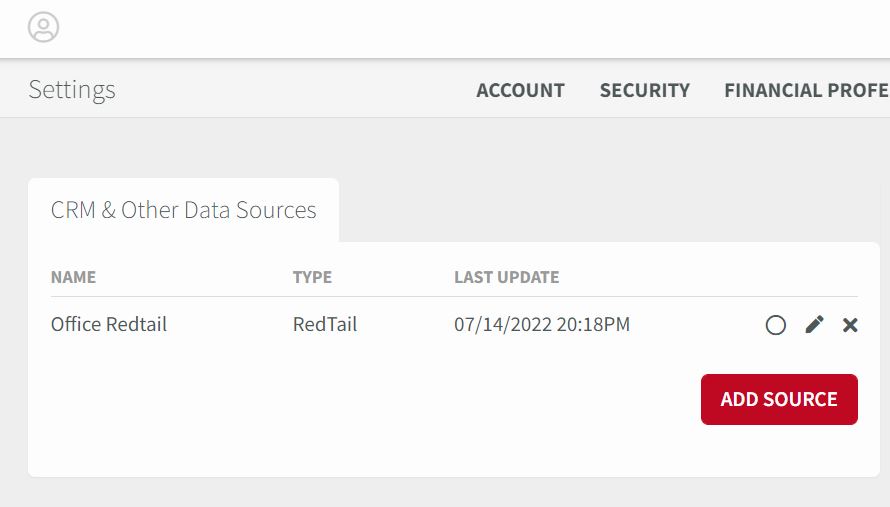Select the circle radio for Office Redtail
This screenshot has width=890, height=507.
[775, 325]
